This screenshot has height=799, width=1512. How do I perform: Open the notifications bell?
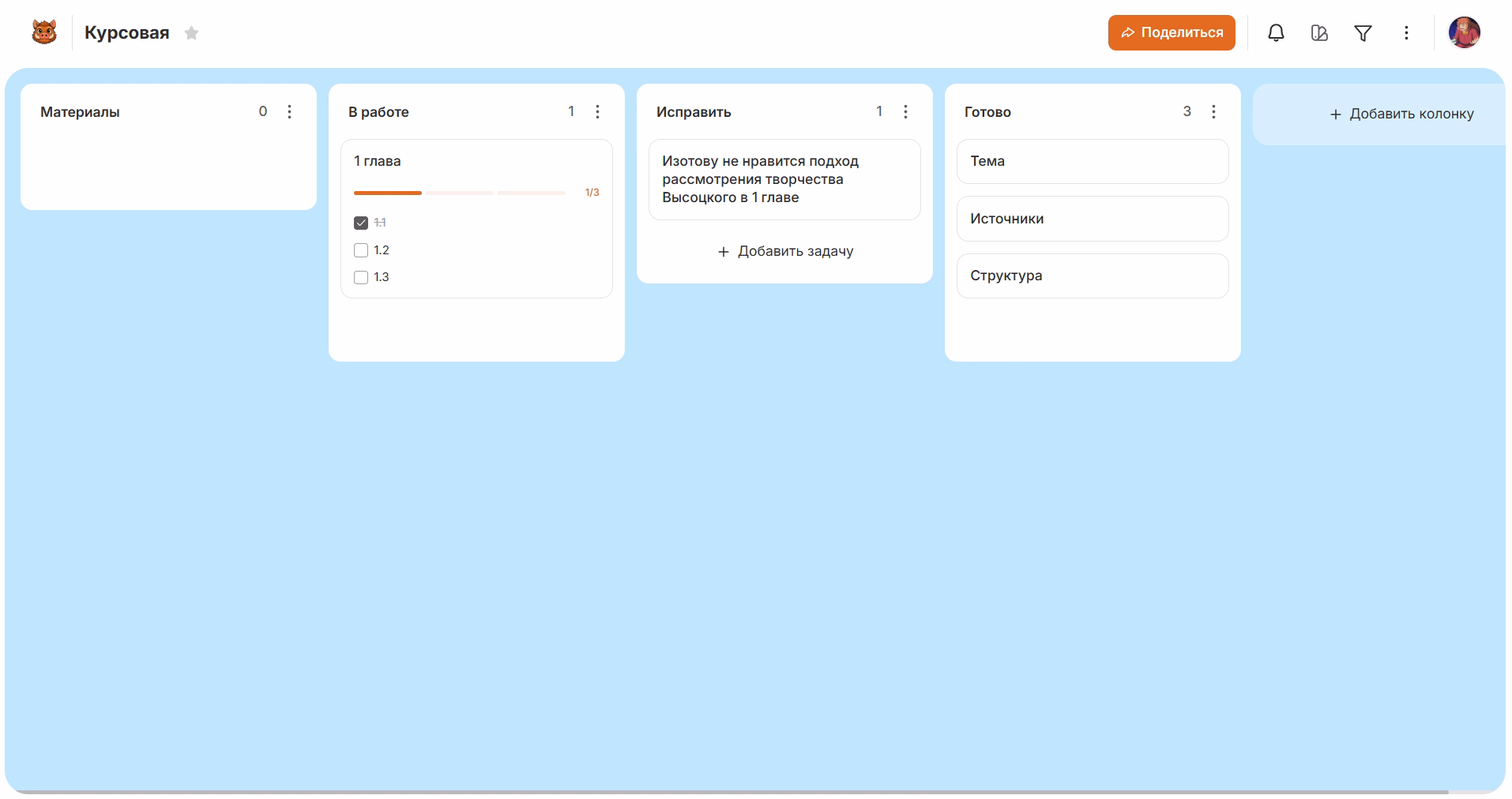[x=1276, y=32]
